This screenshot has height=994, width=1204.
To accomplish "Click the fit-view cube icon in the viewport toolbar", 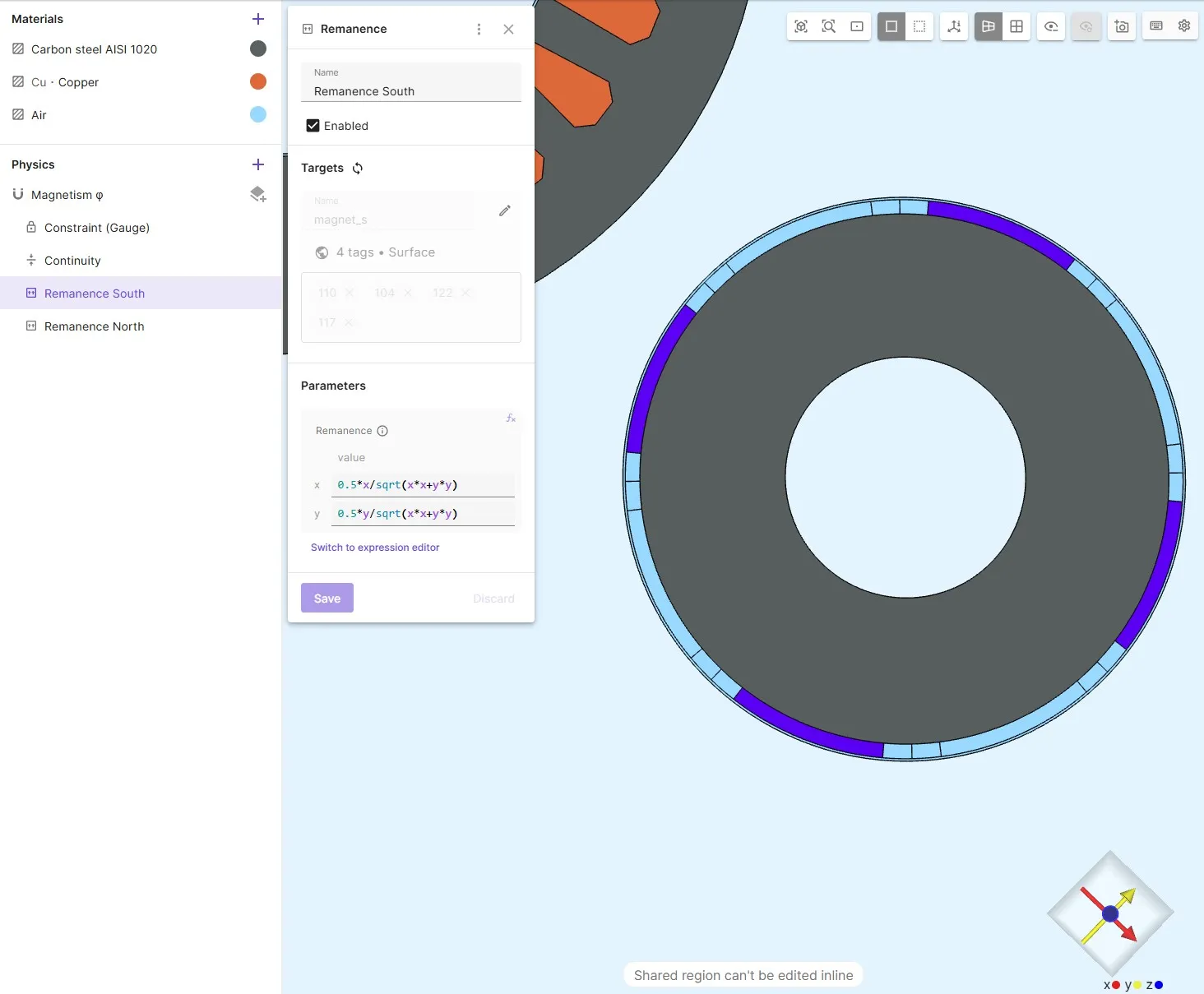I will click(x=801, y=26).
